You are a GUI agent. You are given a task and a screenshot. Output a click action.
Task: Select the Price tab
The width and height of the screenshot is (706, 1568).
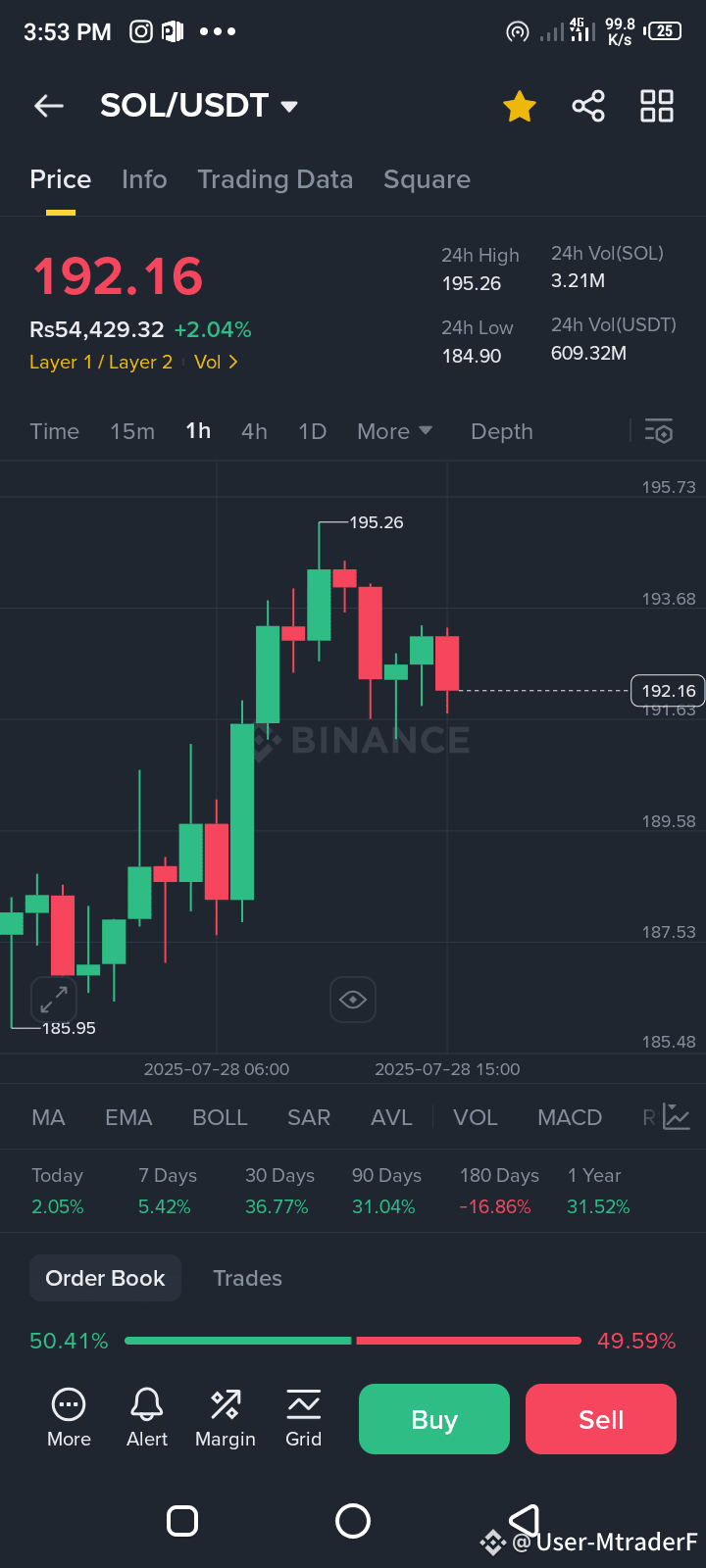(60, 179)
